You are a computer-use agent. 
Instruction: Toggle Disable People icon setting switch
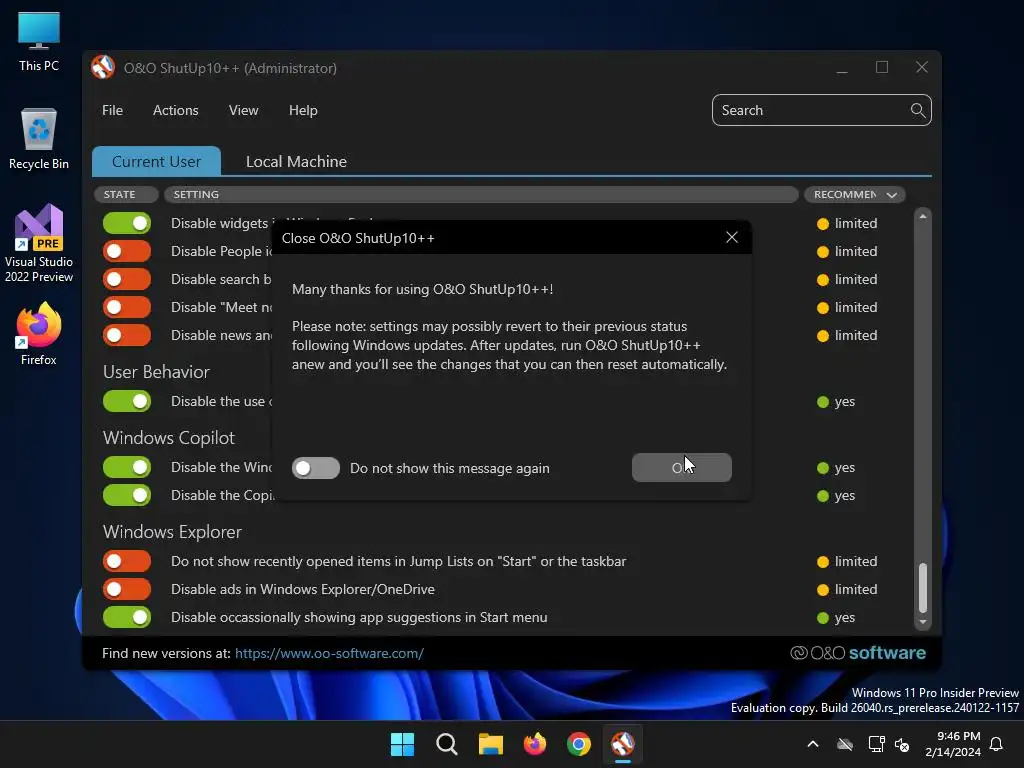coord(127,251)
